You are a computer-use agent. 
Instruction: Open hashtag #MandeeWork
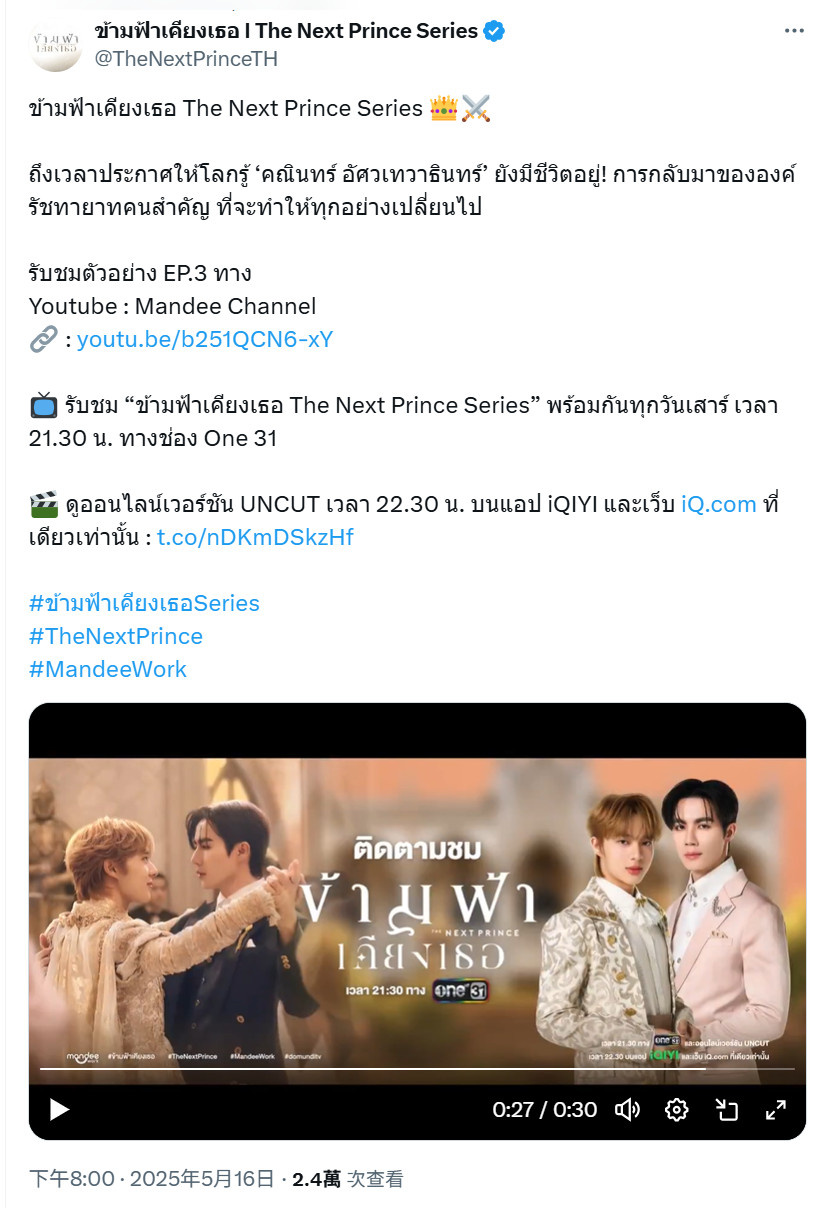(108, 669)
